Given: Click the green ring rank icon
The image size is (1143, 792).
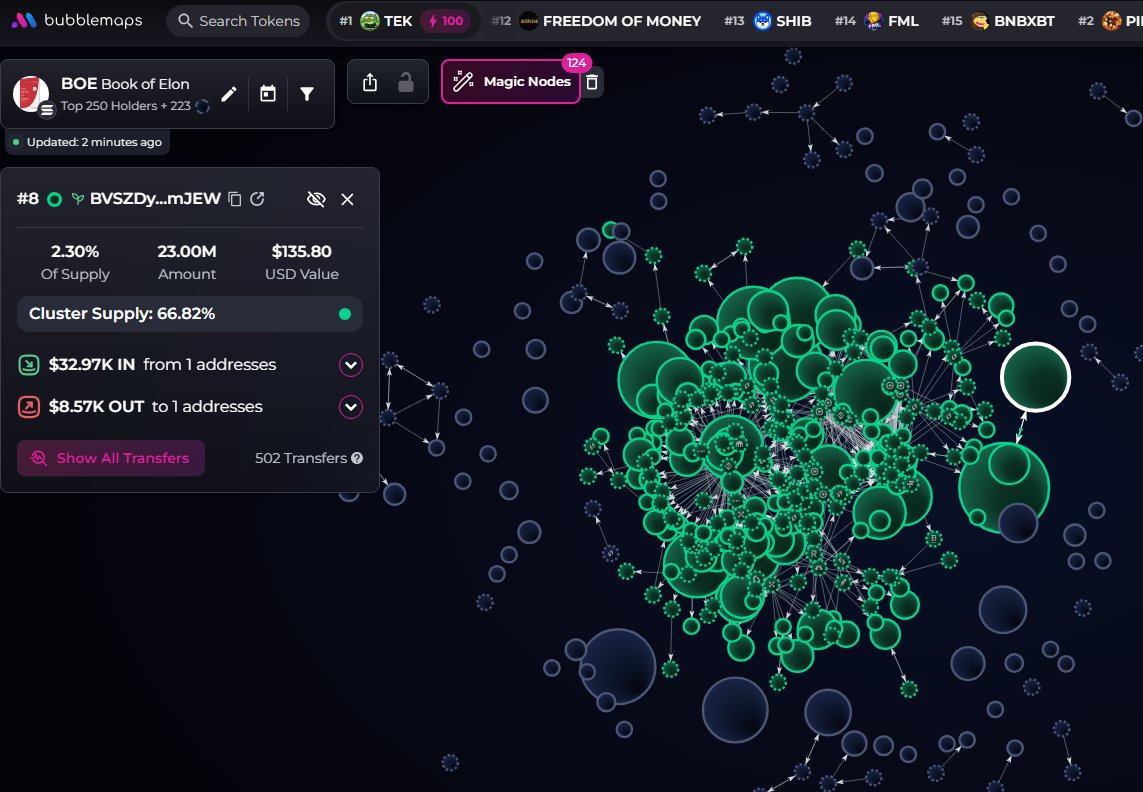Looking at the screenshot, I should click(x=55, y=199).
